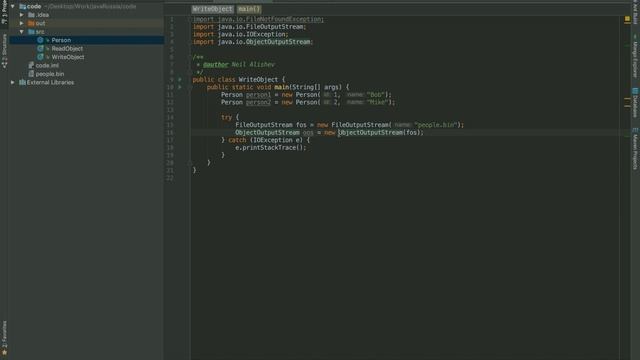640x360 pixels.
Task: Click "people.bin" string in the code
Action: pos(436,125)
